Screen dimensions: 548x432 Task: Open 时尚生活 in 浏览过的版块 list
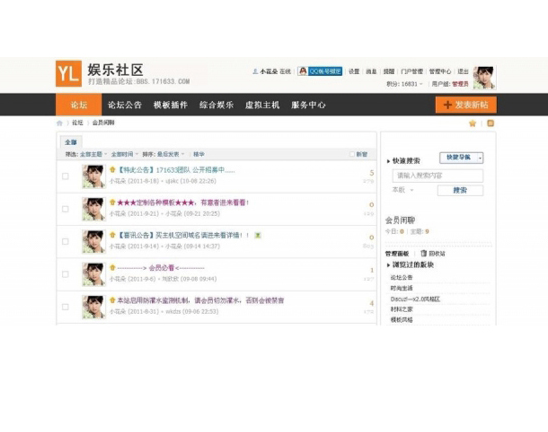[x=402, y=288]
